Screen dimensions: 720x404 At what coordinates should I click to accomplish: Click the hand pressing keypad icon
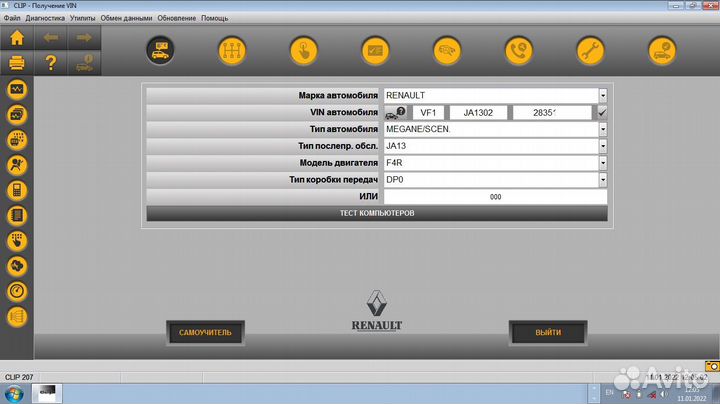click(17, 241)
